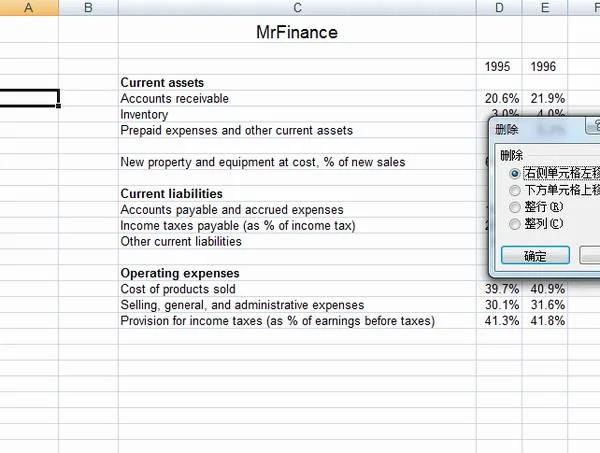
Task: Select the 41.3% income tax provision cell
Action: [x=502, y=321]
